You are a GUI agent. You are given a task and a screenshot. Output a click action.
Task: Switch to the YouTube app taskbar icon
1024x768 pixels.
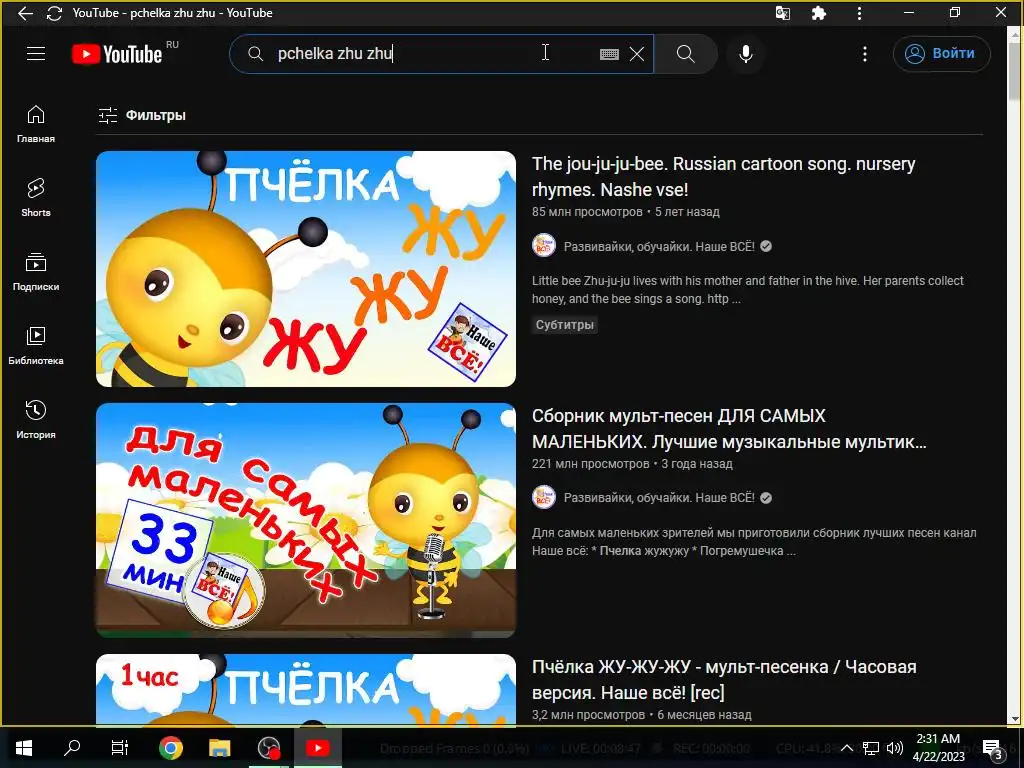(317, 748)
